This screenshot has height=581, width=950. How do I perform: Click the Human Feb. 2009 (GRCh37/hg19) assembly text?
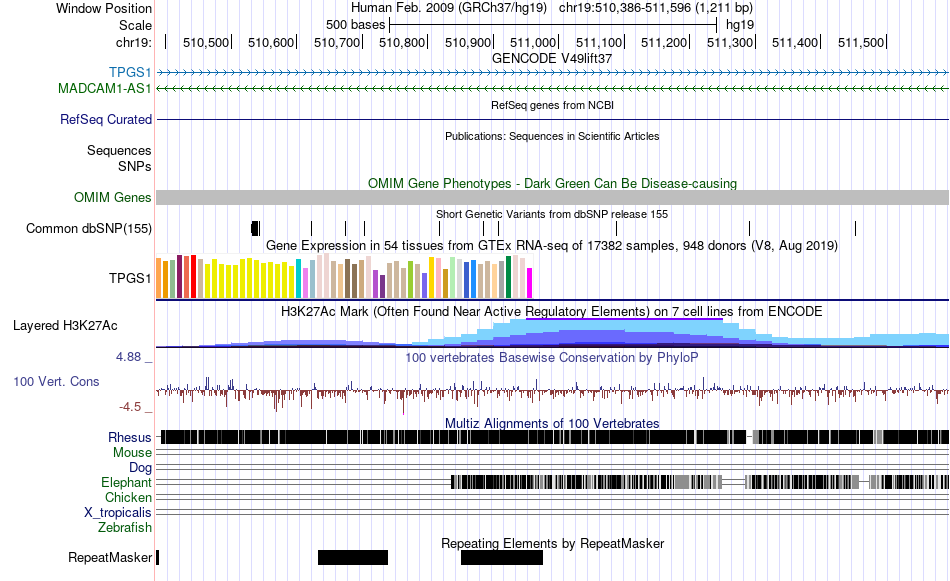pos(449,8)
